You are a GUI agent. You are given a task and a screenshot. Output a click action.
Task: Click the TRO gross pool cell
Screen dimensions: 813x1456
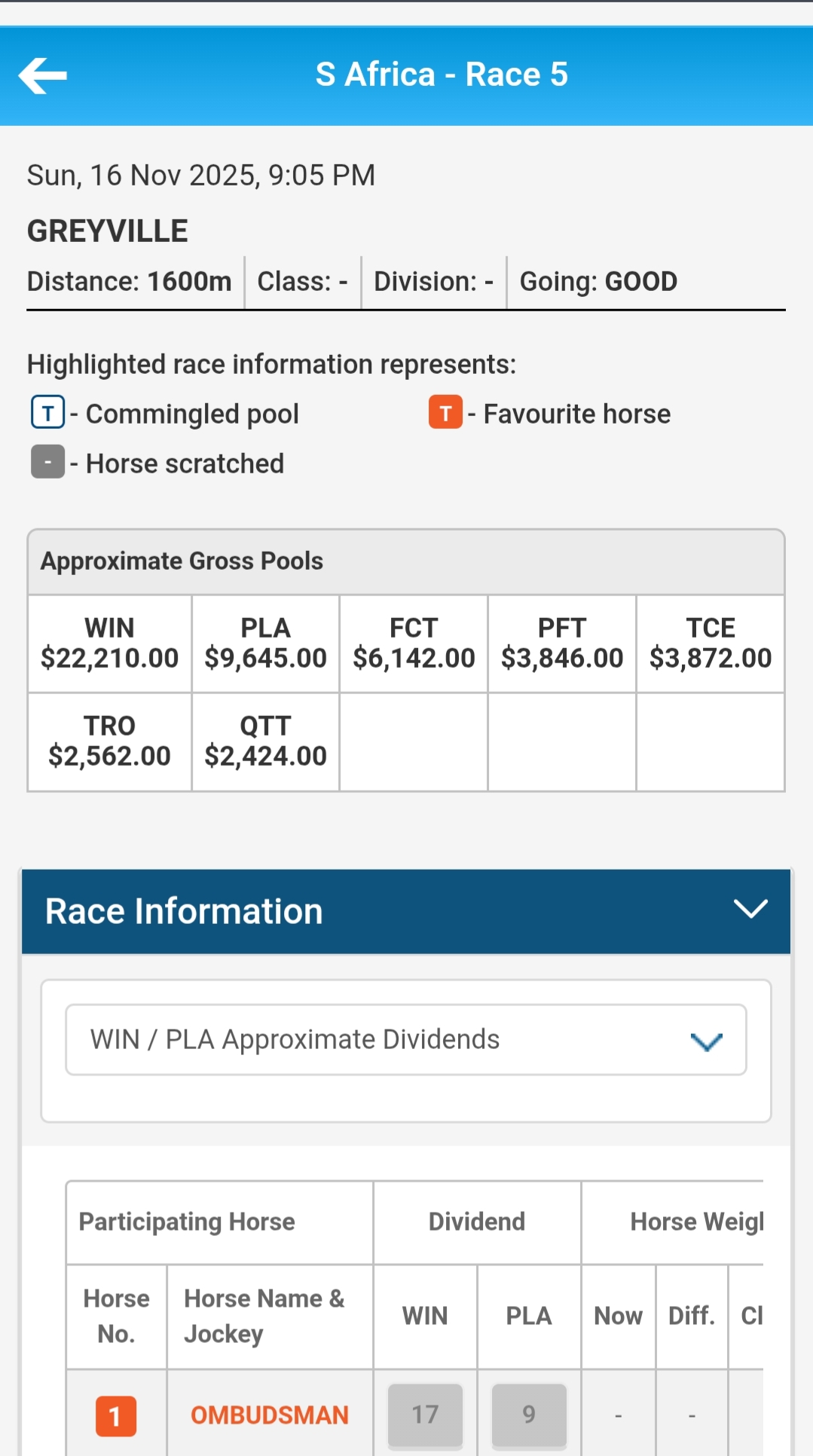pos(110,742)
